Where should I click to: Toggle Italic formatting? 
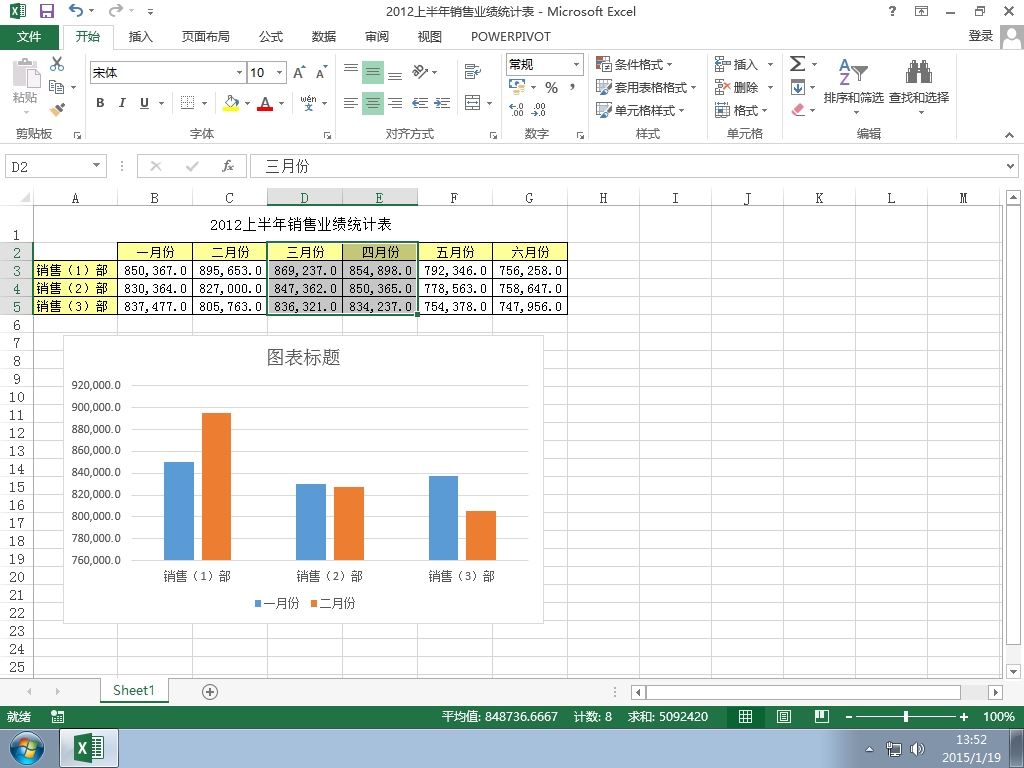[122, 103]
